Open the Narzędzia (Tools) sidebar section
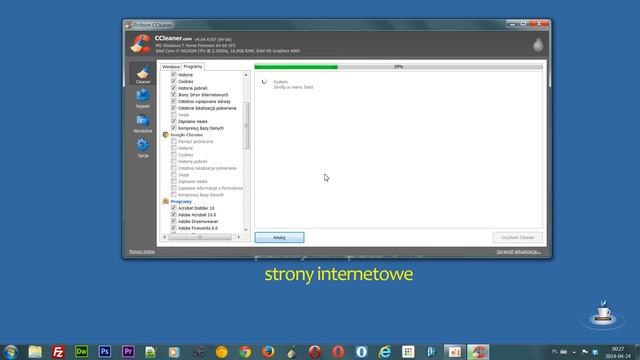The height and width of the screenshot is (360, 640). (143, 123)
